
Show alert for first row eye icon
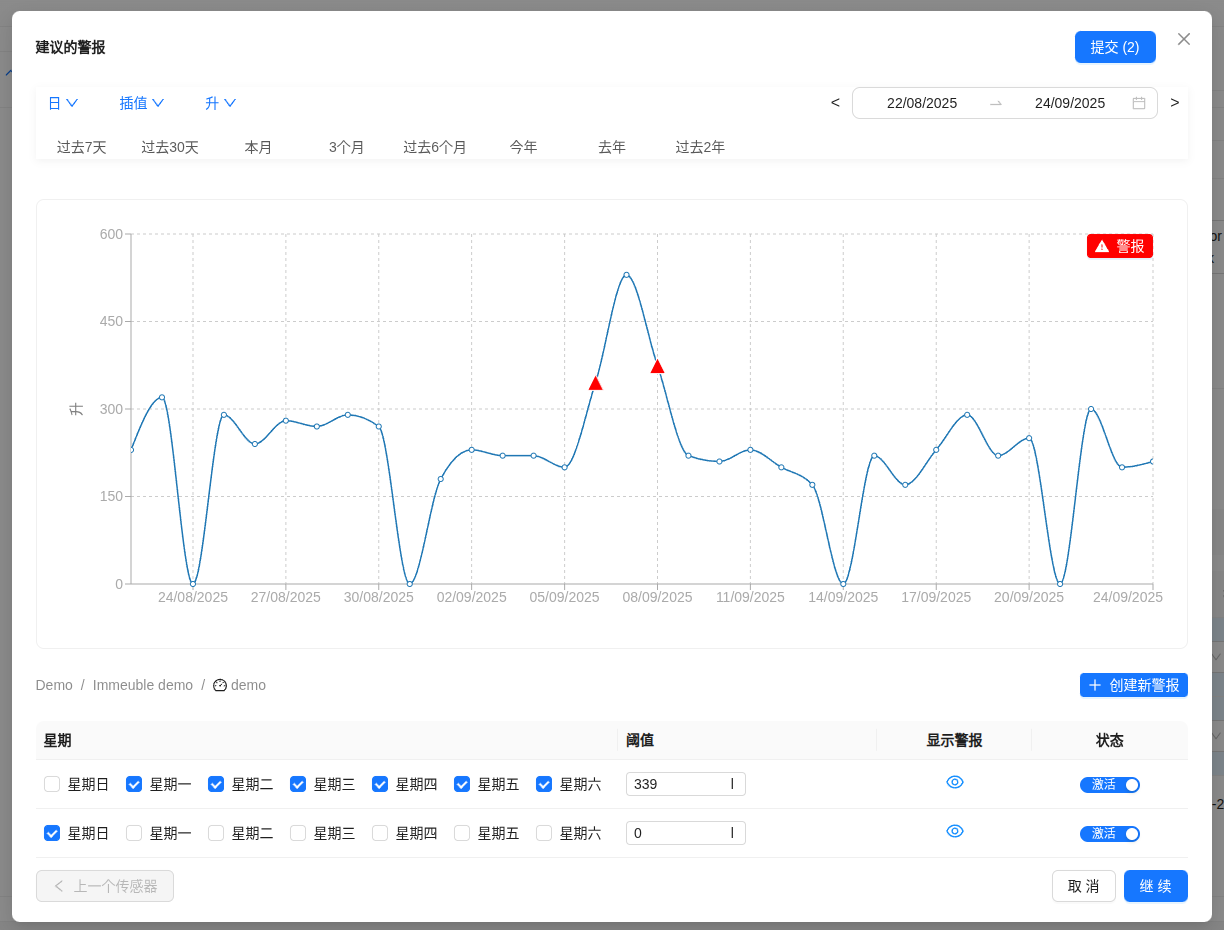point(954,783)
